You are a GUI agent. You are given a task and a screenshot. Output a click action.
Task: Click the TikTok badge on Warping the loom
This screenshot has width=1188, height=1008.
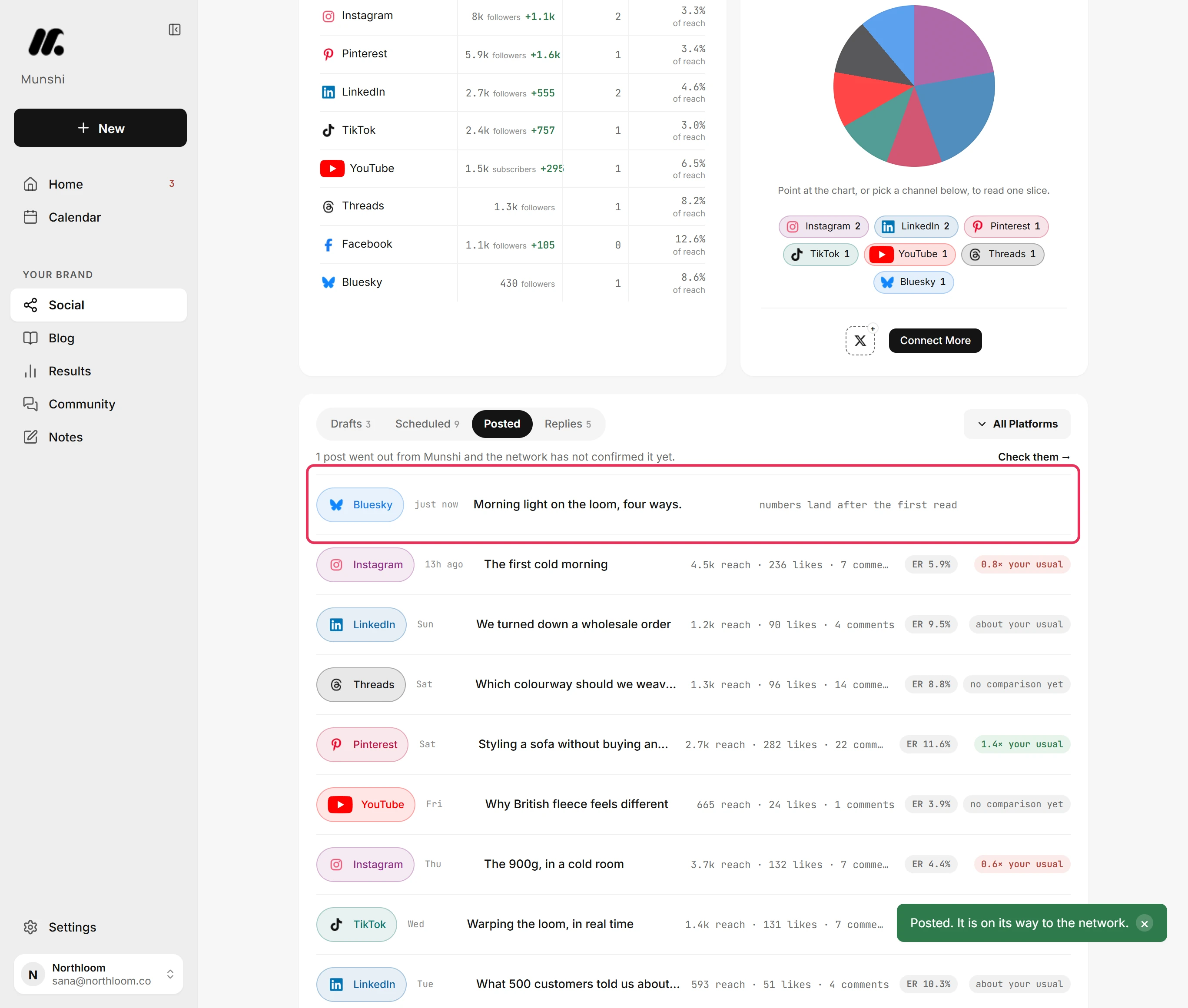pyautogui.click(x=357, y=925)
